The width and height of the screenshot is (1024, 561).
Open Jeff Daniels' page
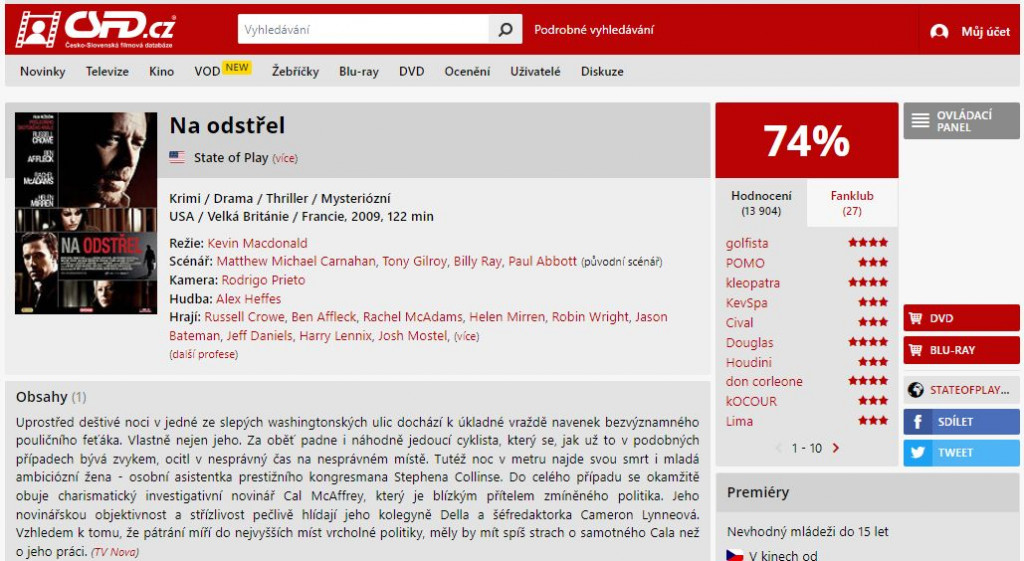click(259, 336)
